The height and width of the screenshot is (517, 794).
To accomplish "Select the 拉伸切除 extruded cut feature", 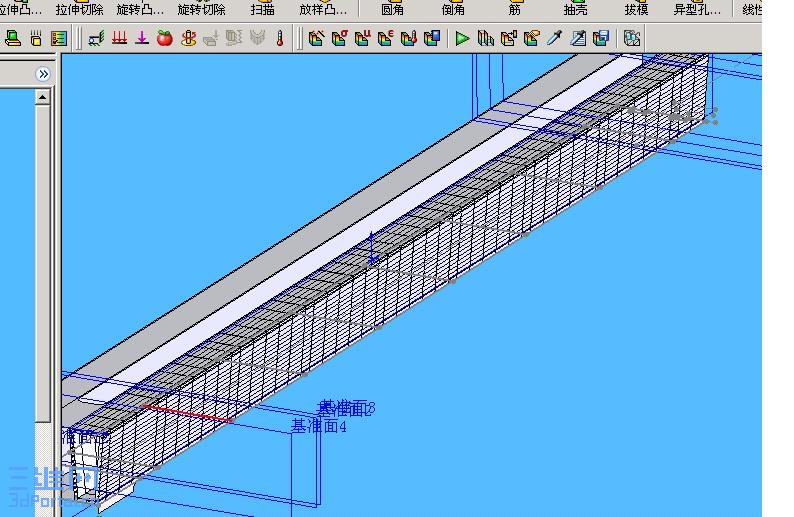I will tap(80, 10).
